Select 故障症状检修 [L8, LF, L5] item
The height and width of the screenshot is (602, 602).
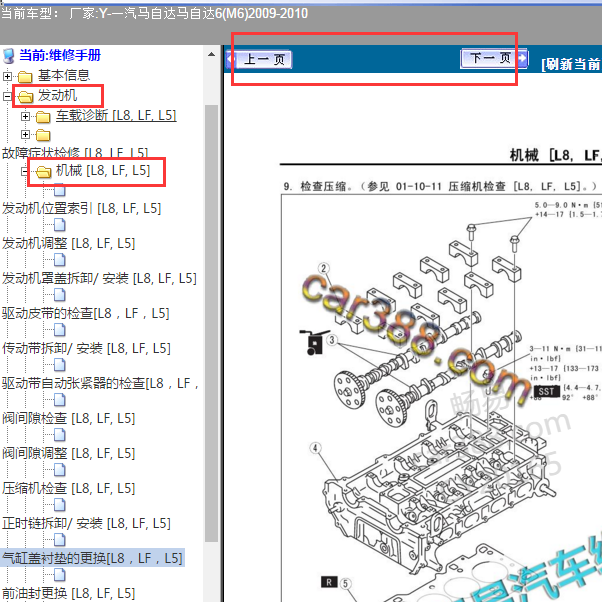(x=75, y=153)
